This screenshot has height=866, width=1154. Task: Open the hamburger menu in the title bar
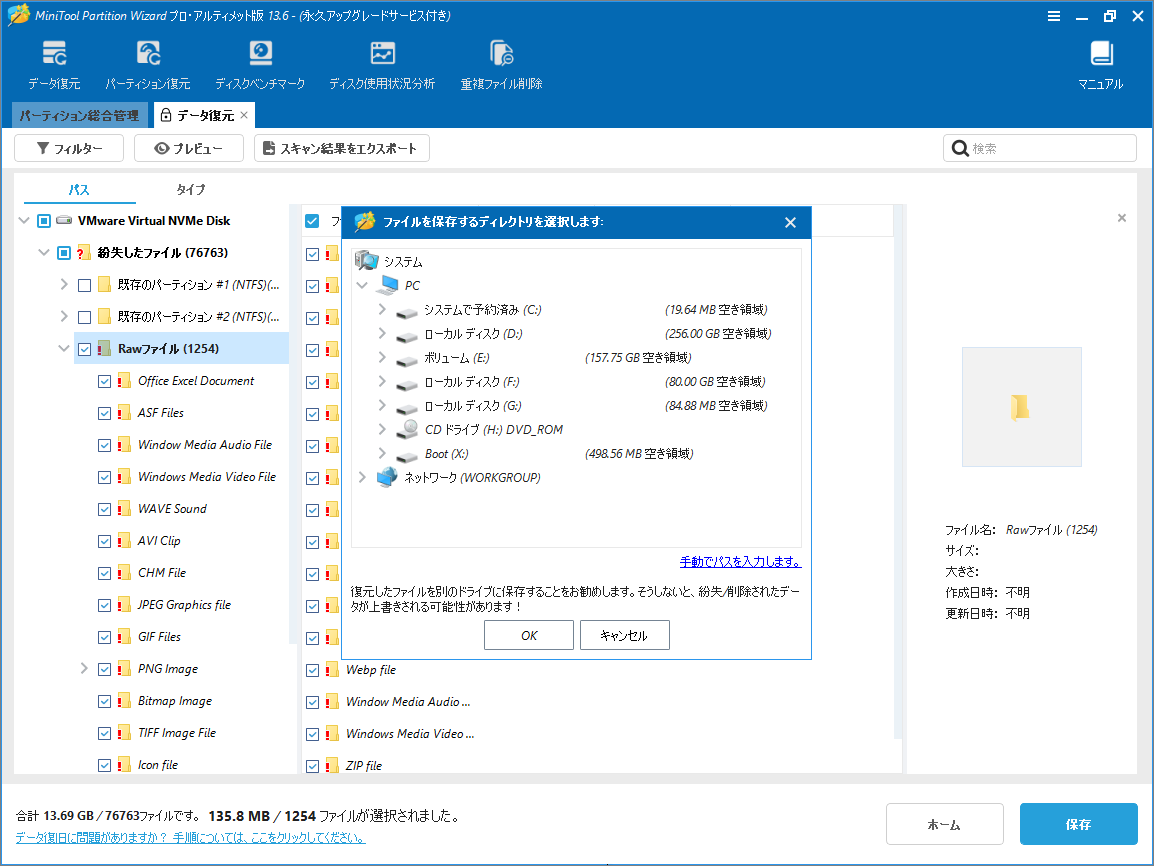1054,16
